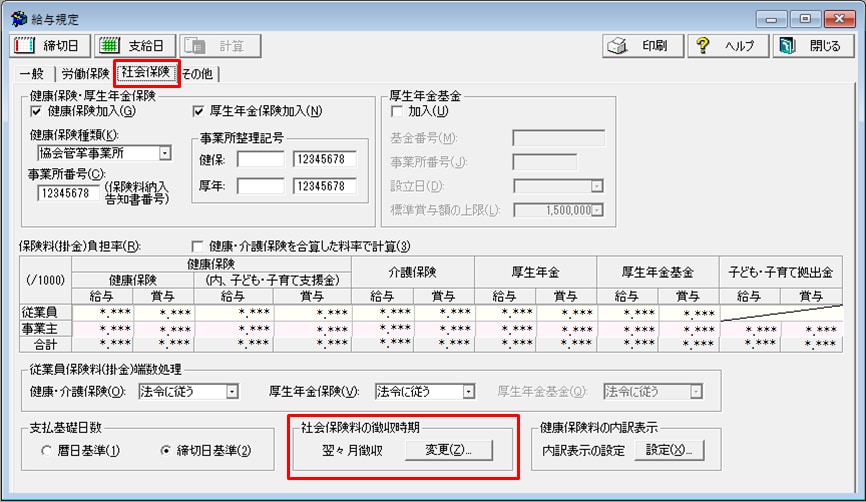The height and width of the screenshot is (502, 866).
Task: Open the 厚生年金保険 端数処理 dropdown
Action: click(467, 392)
